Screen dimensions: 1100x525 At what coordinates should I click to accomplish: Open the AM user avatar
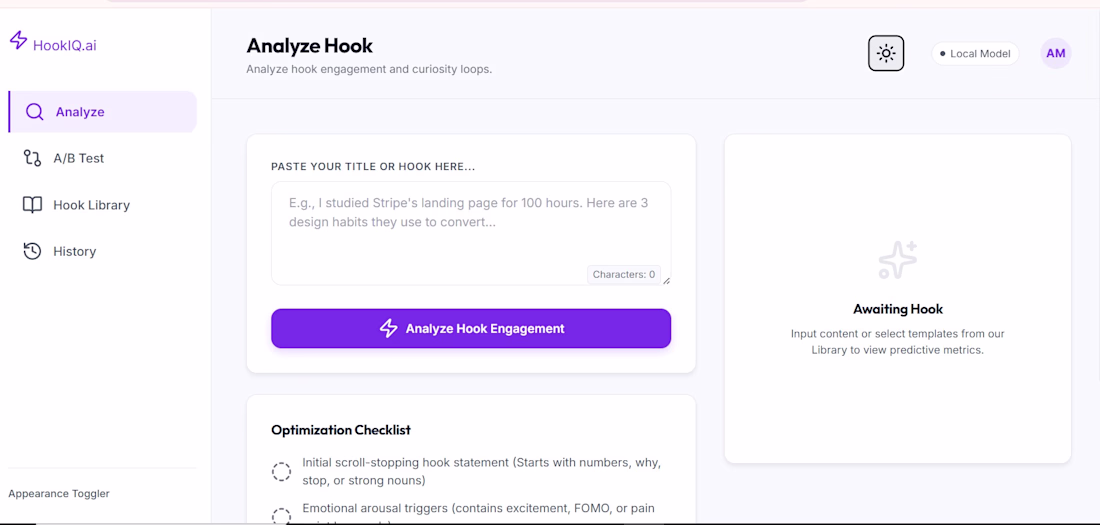click(1056, 53)
